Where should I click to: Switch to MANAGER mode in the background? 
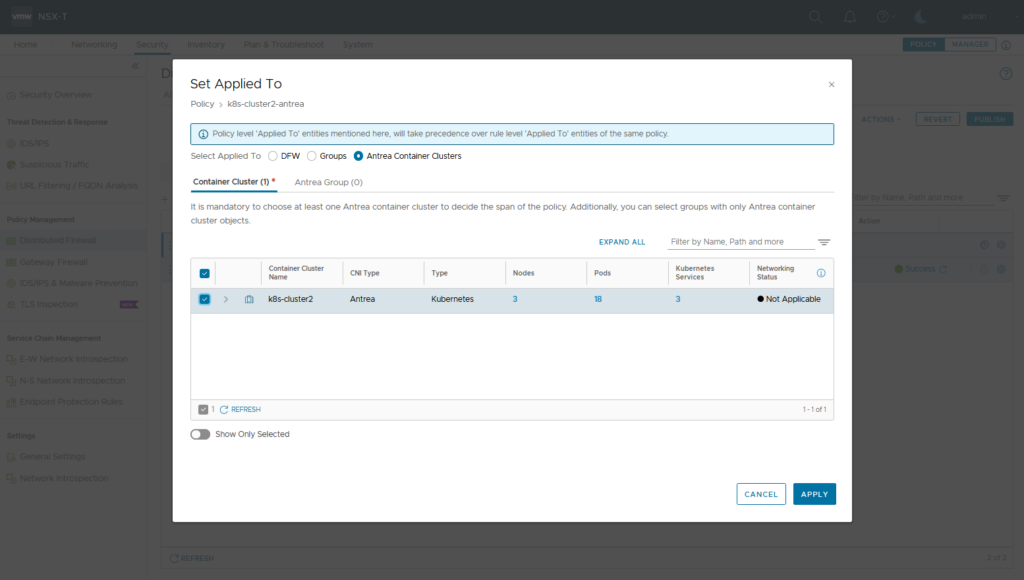(970, 44)
